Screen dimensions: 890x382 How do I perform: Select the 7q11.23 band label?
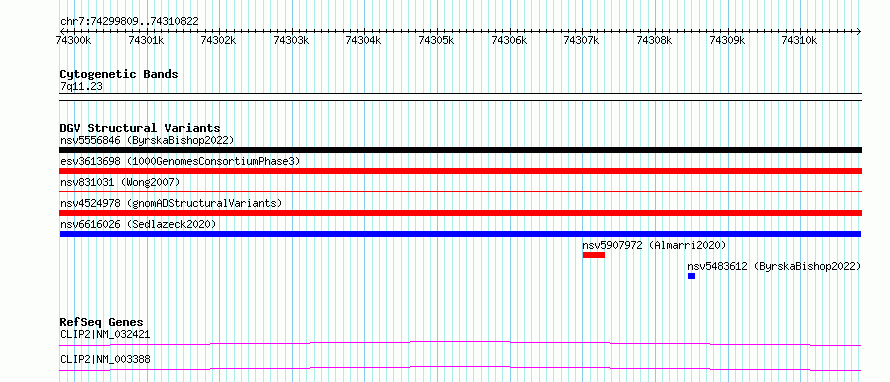(81, 87)
